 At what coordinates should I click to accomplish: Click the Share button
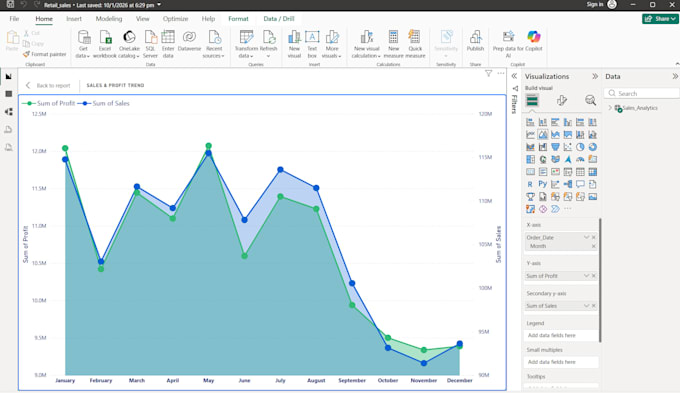[x=660, y=19]
